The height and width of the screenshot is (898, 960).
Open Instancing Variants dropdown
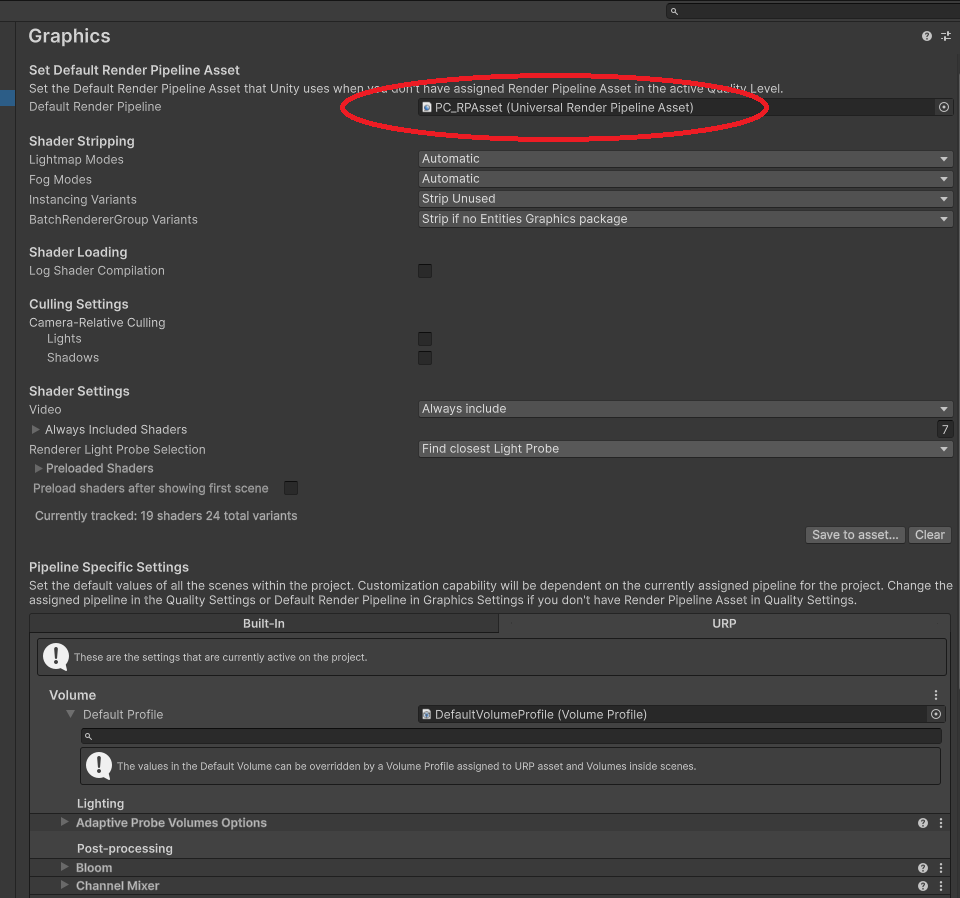pos(684,199)
